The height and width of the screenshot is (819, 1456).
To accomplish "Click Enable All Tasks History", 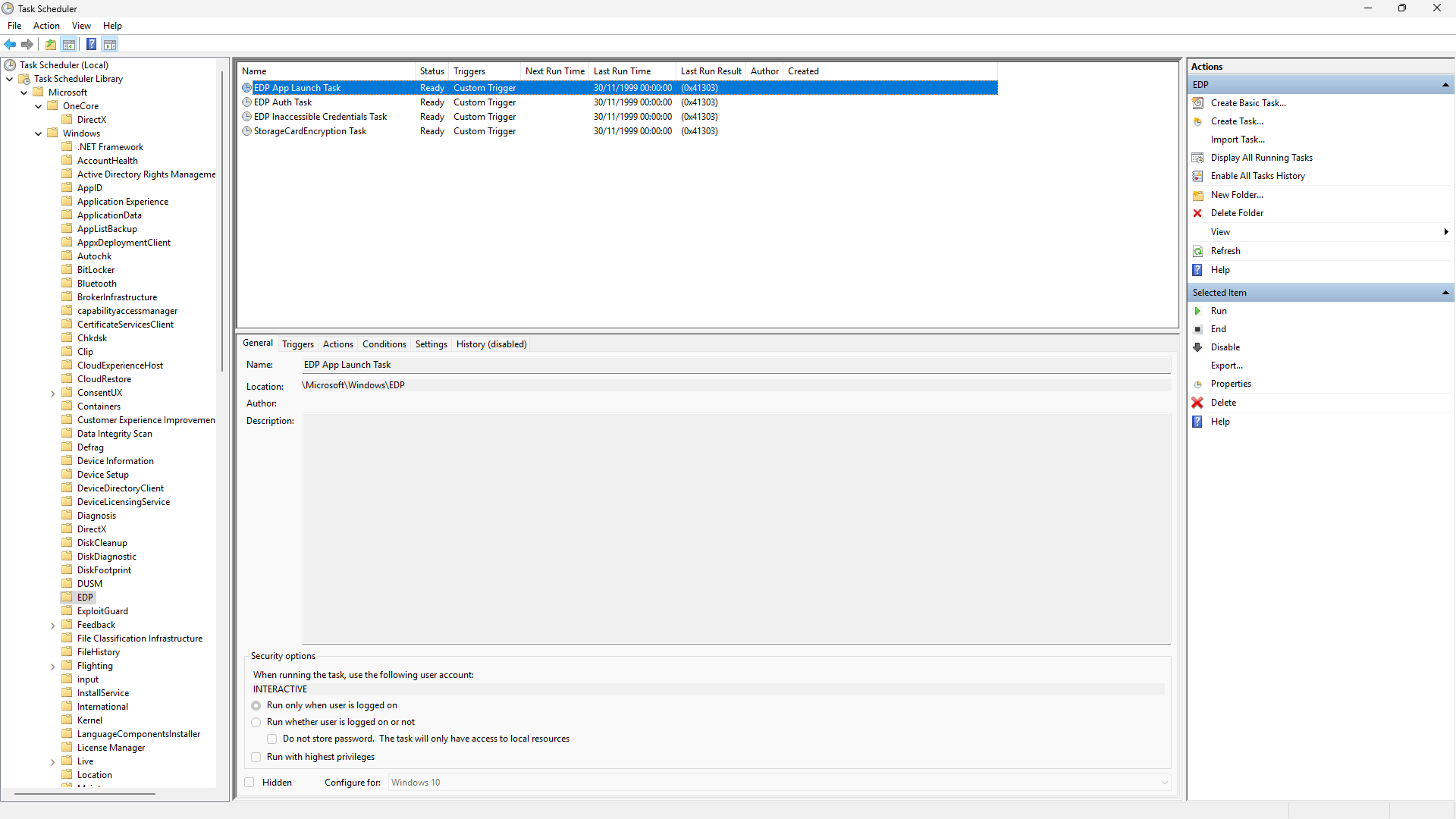I will pos(1257,176).
